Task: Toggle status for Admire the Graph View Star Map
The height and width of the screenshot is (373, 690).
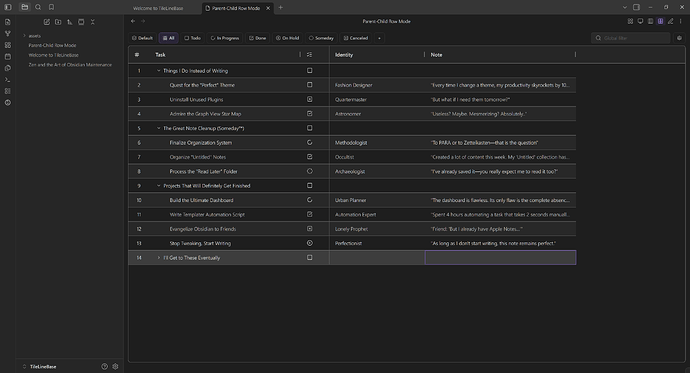Action: (x=310, y=113)
